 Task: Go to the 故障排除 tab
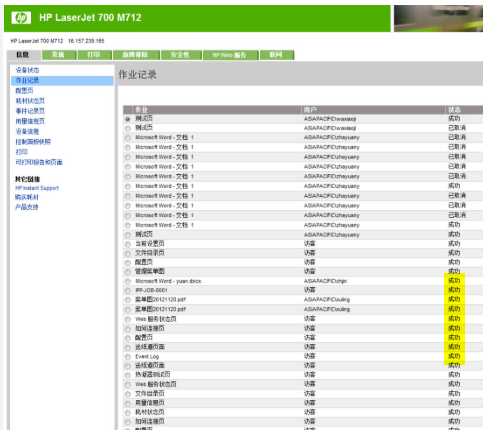136,55
